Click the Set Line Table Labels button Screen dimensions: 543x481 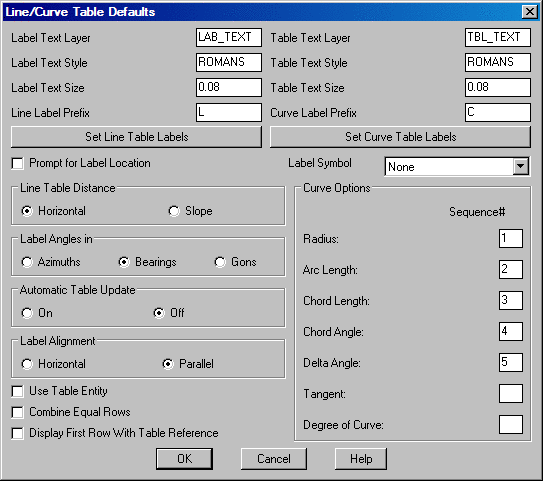[x=136, y=137]
